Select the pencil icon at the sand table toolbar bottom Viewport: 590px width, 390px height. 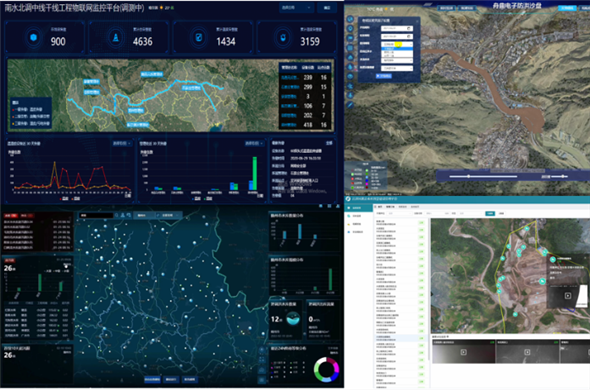coord(350,105)
